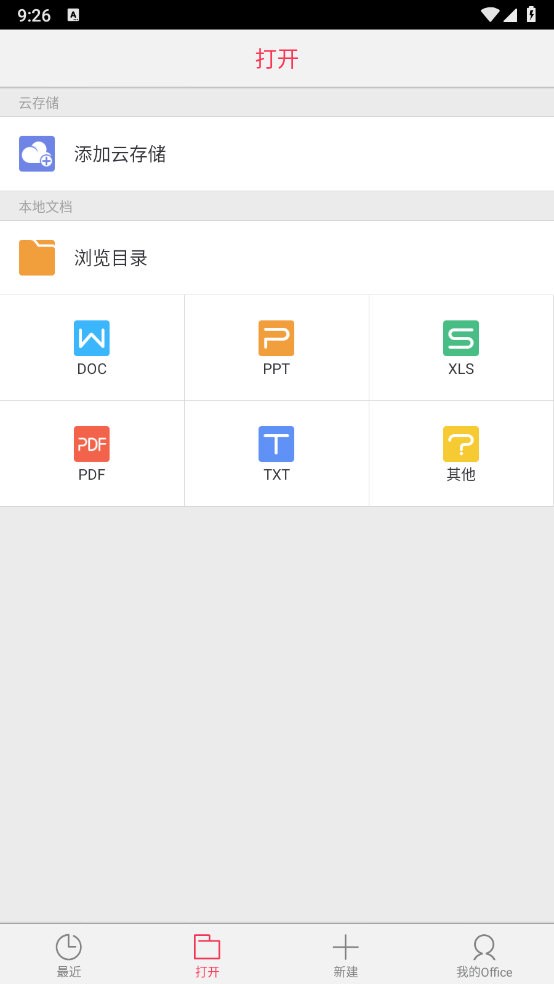Open the 新建 tab with the plus sign

(346, 955)
